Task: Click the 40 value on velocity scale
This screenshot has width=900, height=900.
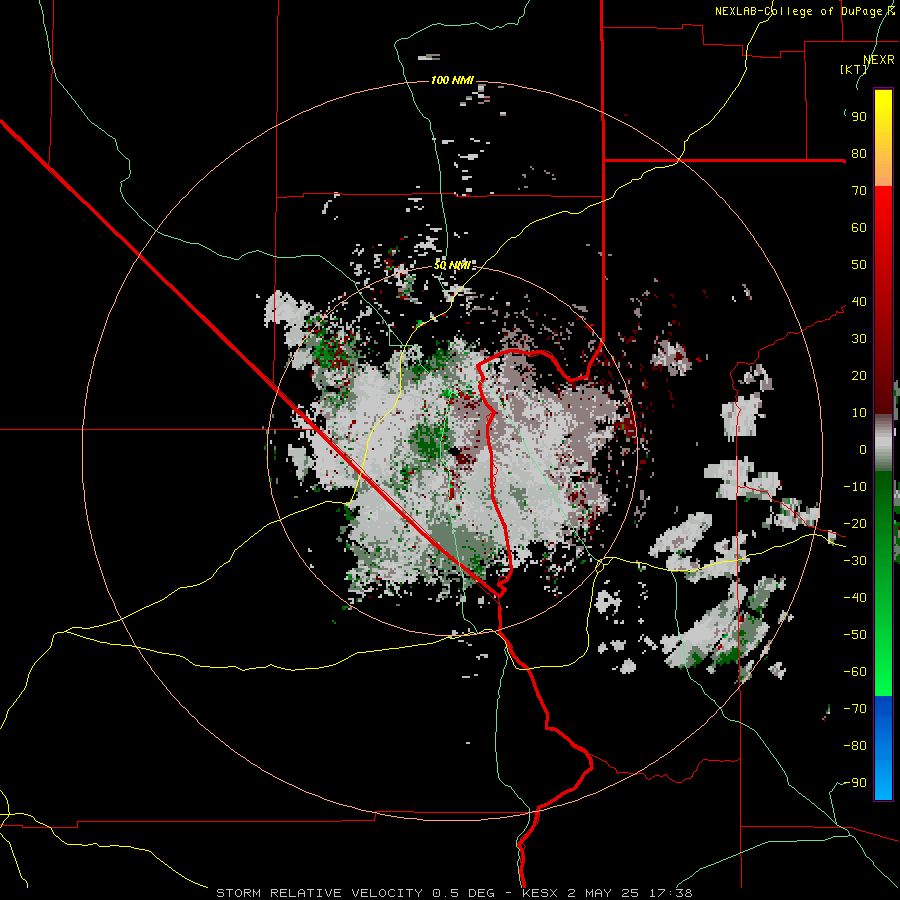Action: click(859, 302)
